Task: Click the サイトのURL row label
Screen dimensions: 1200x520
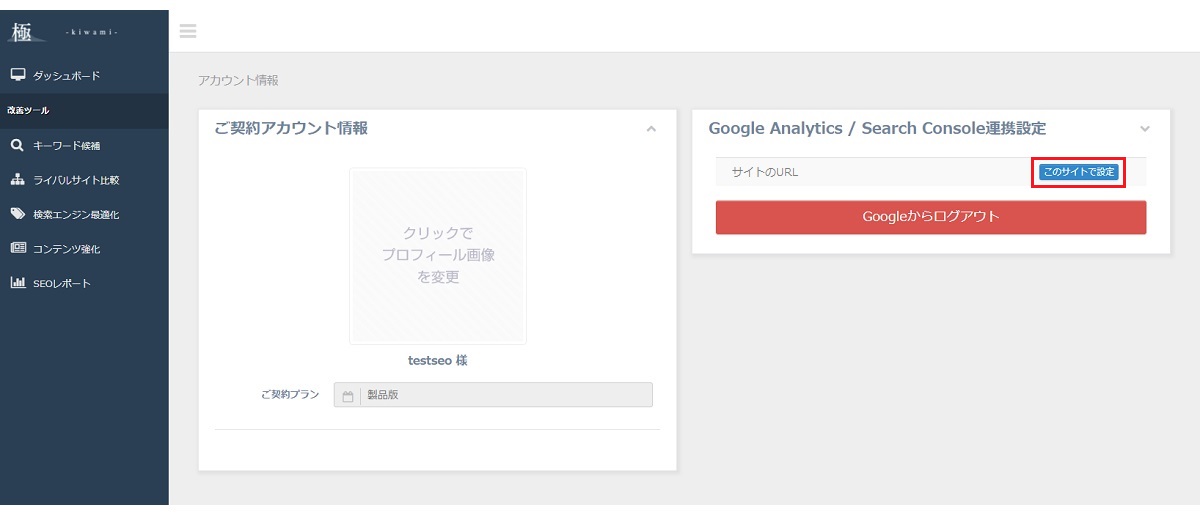Action: 765,172
